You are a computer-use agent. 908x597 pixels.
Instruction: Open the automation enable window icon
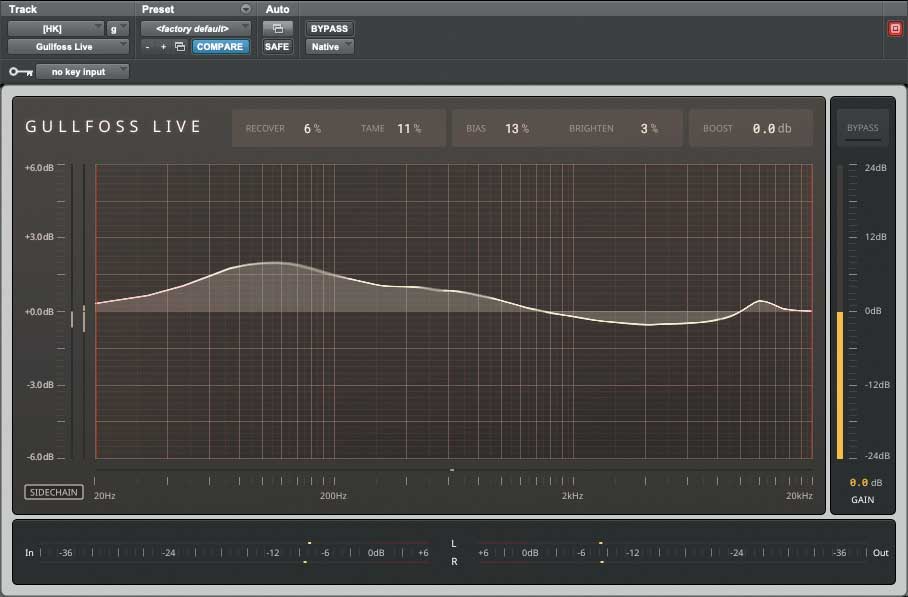[278, 28]
